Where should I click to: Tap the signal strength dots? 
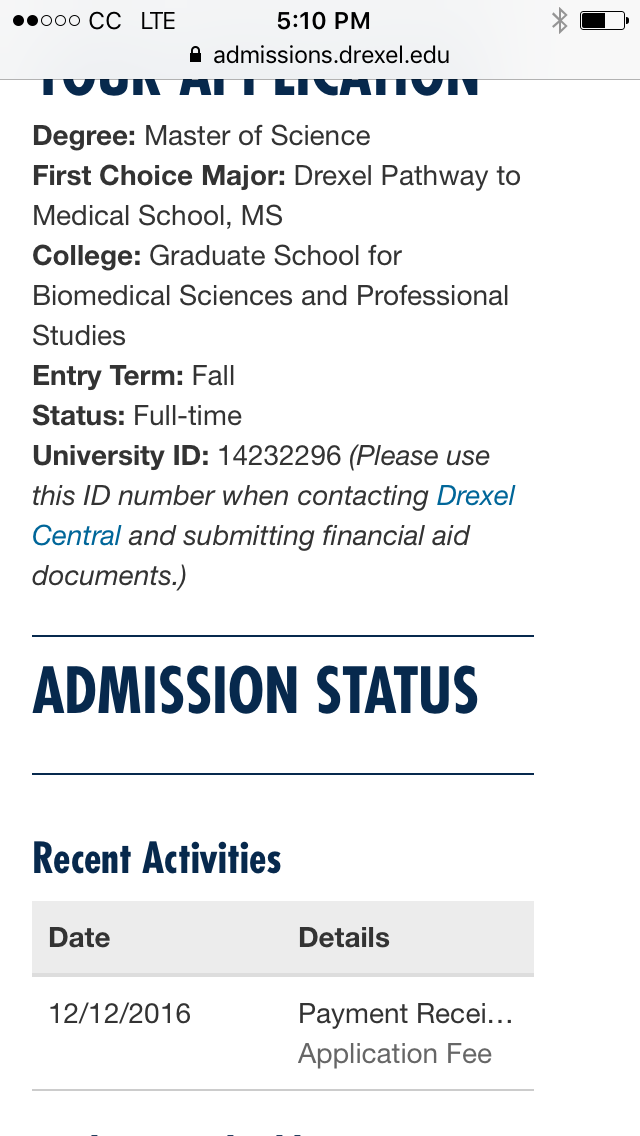coord(46,20)
